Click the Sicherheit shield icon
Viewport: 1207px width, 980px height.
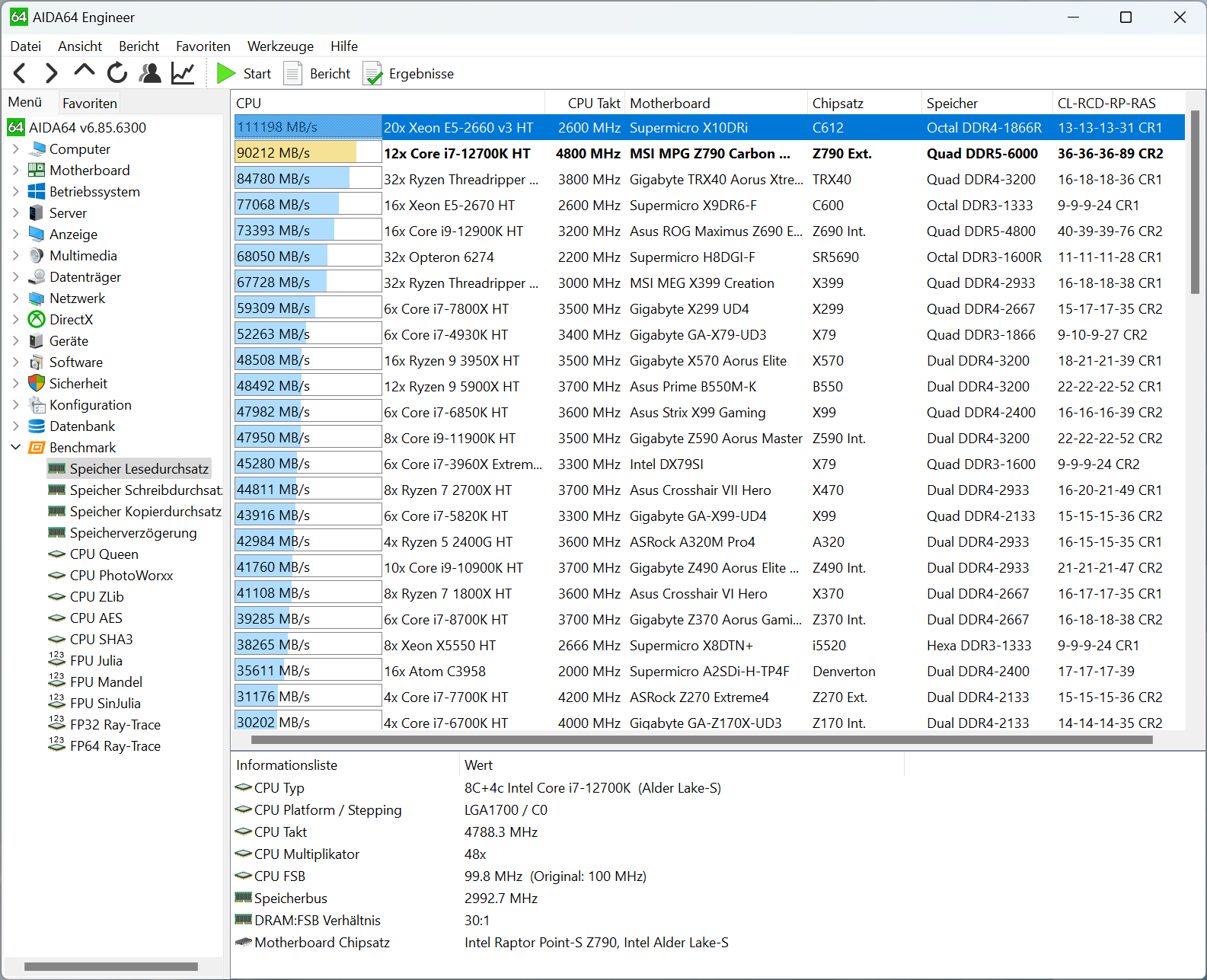37,384
